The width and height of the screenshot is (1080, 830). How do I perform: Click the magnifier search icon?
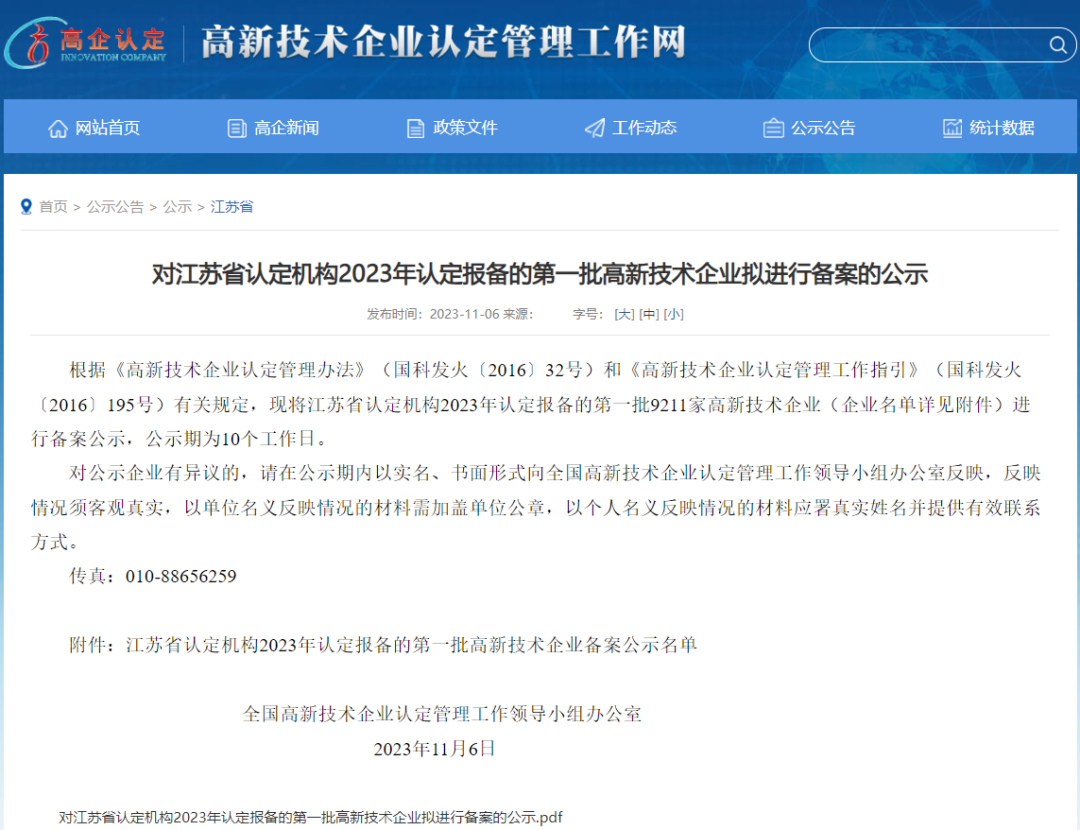(x=1056, y=45)
